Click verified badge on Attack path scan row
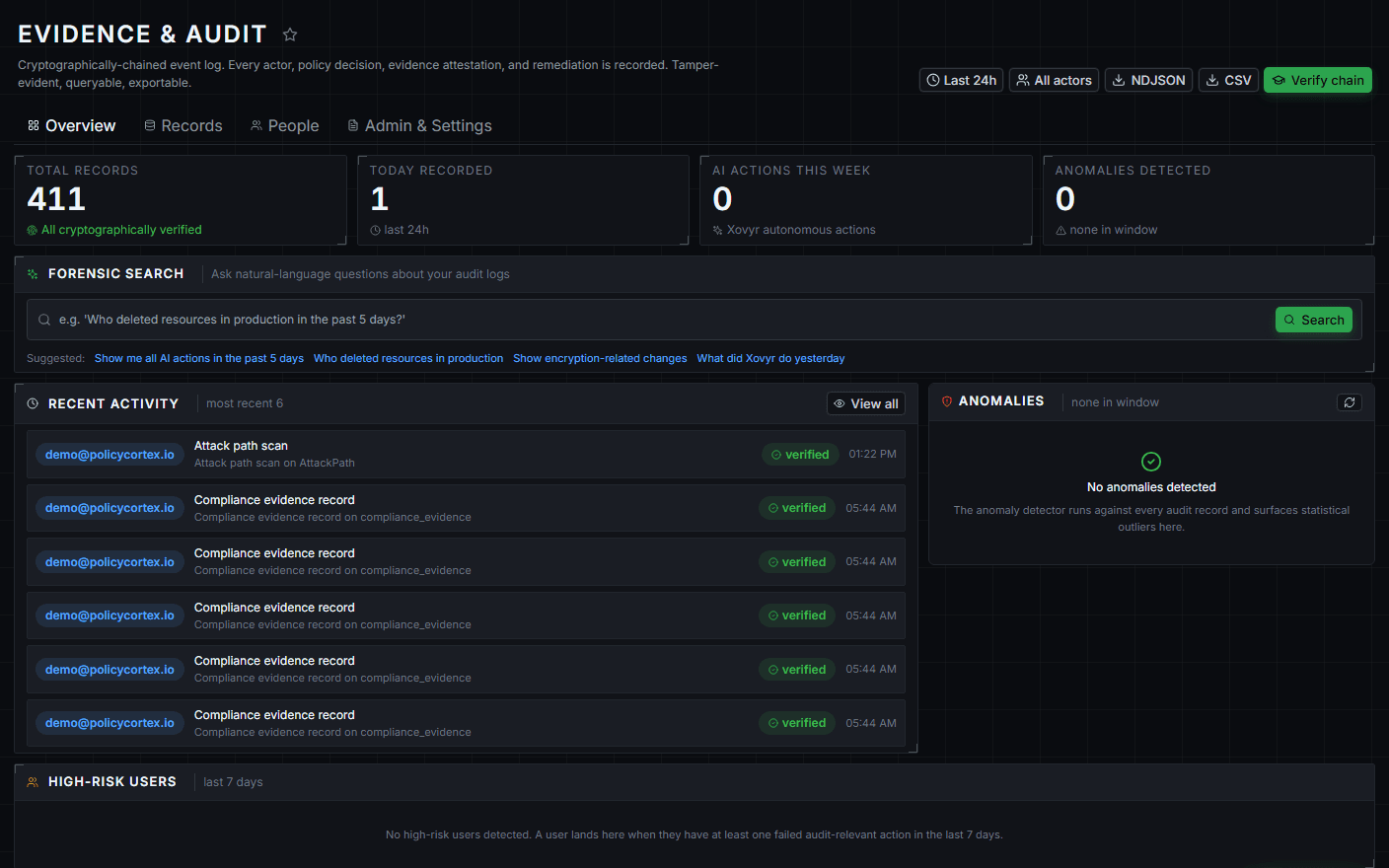The image size is (1389, 868). [800, 455]
